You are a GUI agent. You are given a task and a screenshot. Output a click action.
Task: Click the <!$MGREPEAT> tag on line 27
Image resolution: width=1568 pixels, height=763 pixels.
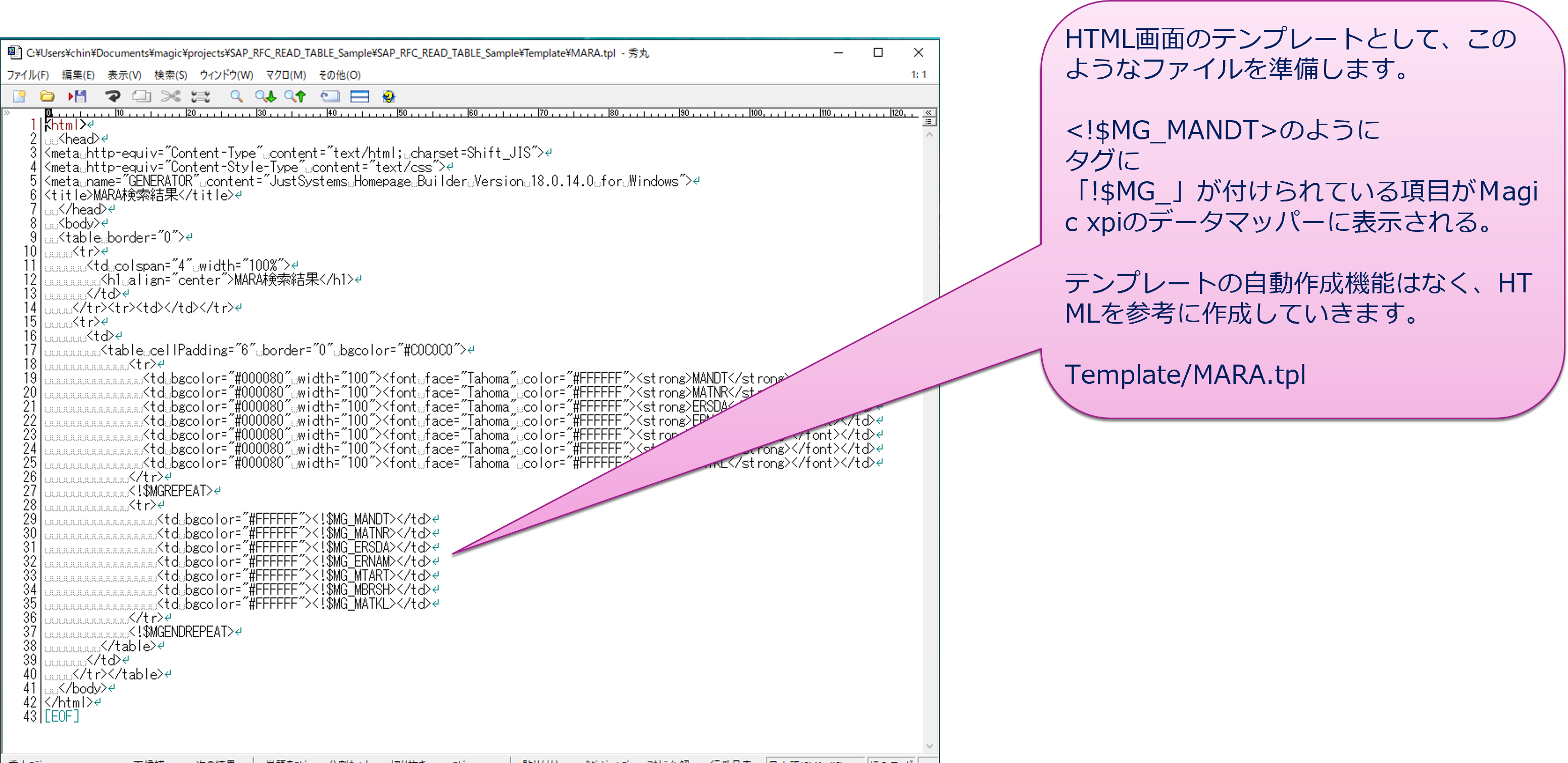171,491
